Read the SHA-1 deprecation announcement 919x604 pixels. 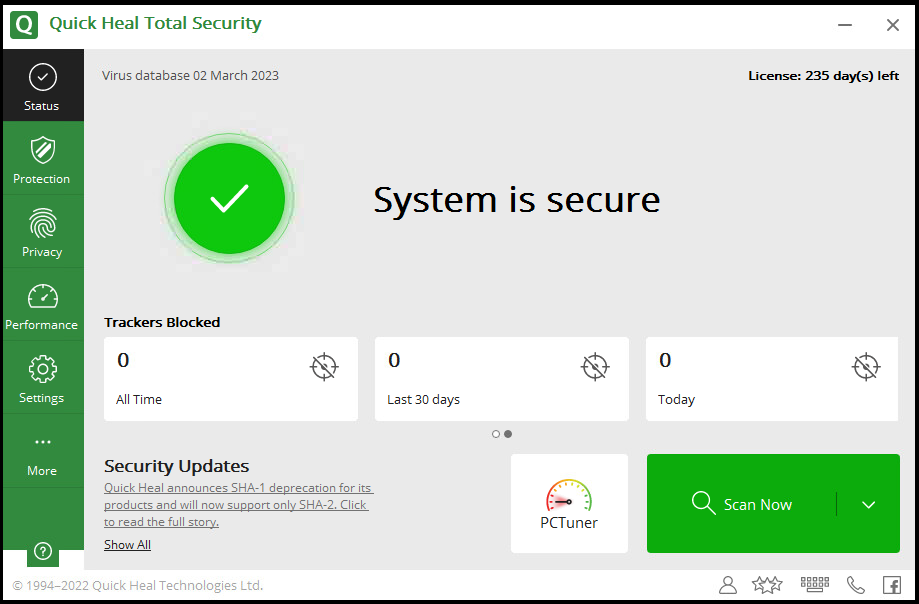coord(237,505)
